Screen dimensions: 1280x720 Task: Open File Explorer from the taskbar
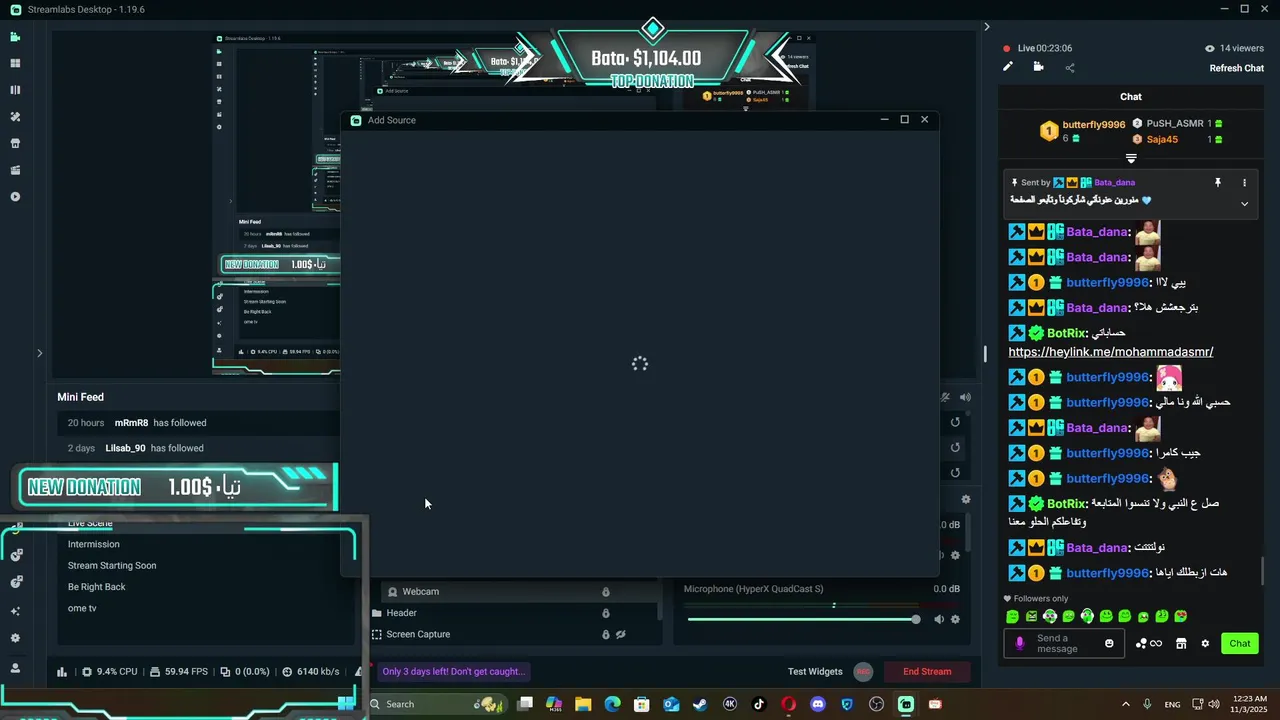pyautogui.click(x=583, y=704)
